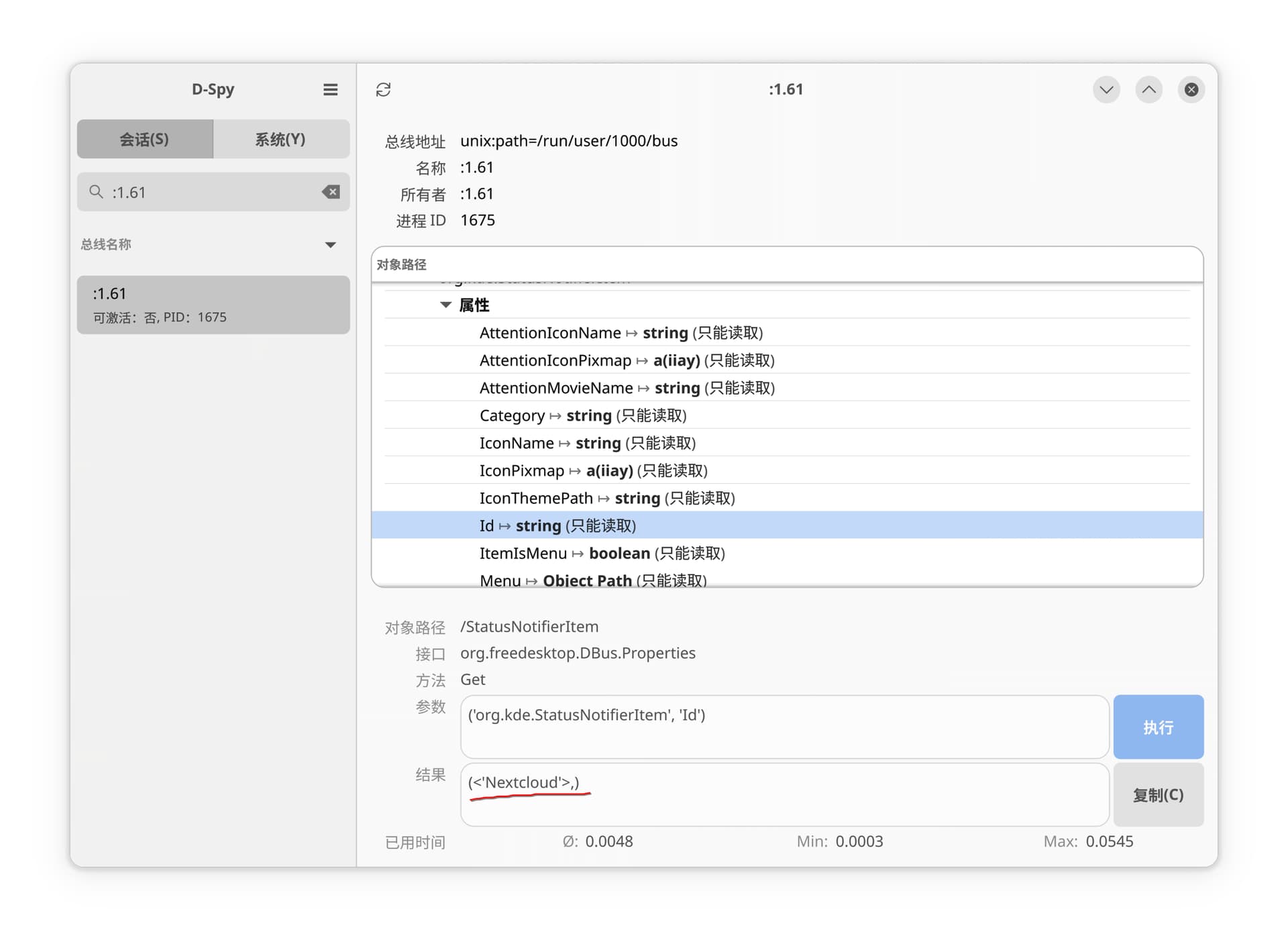
Task: Select the AttentionIconPixmap property row
Action: [x=787, y=360]
